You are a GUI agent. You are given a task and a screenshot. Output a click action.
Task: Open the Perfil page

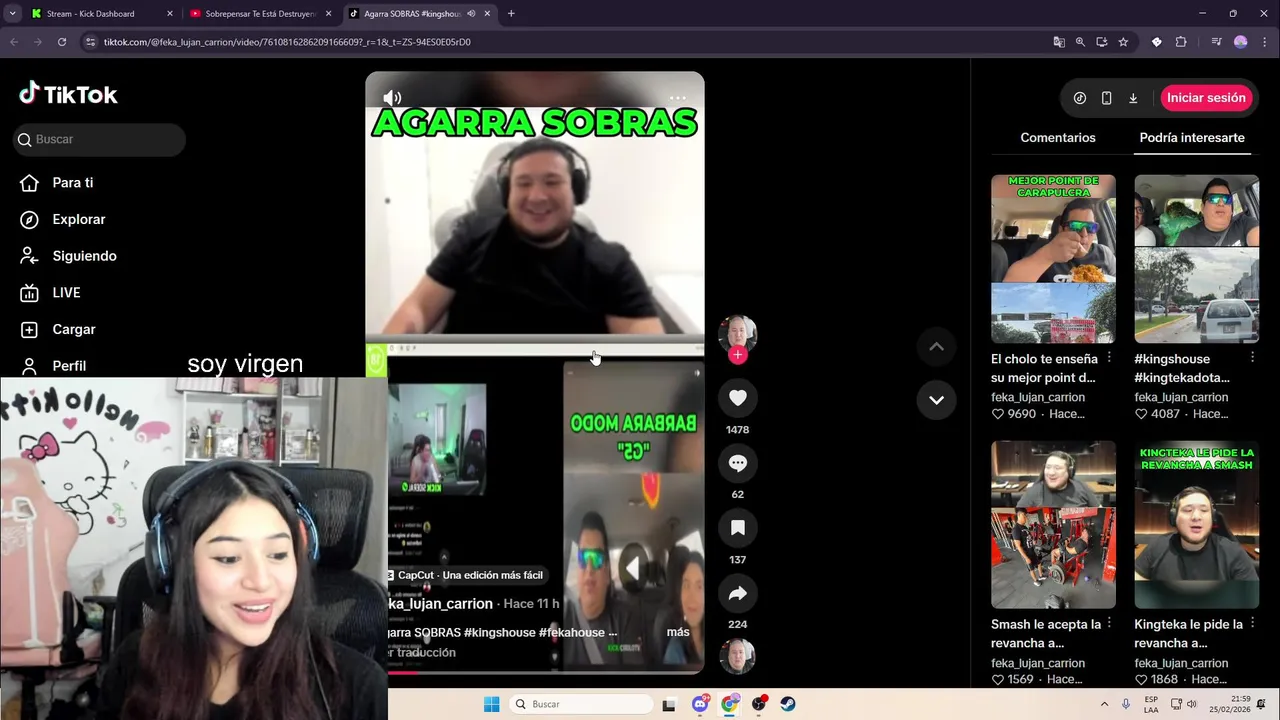pyautogui.click(x=53, y=366)
